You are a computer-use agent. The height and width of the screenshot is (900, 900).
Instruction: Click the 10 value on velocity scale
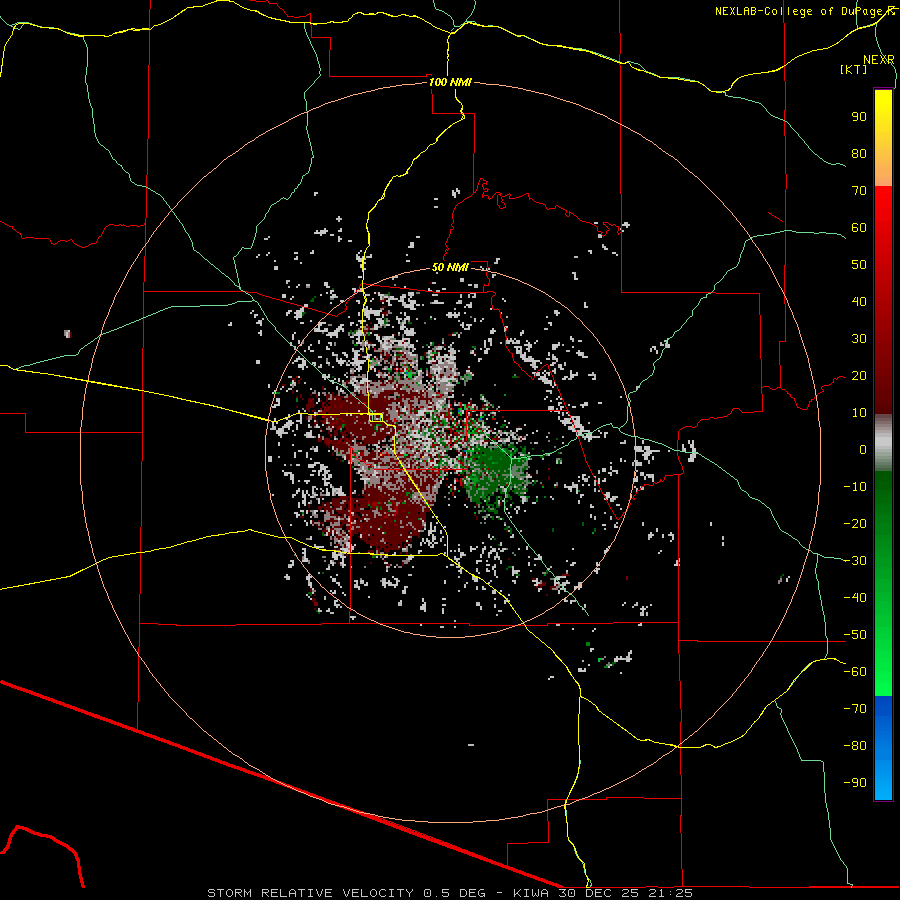coord(859,413)
